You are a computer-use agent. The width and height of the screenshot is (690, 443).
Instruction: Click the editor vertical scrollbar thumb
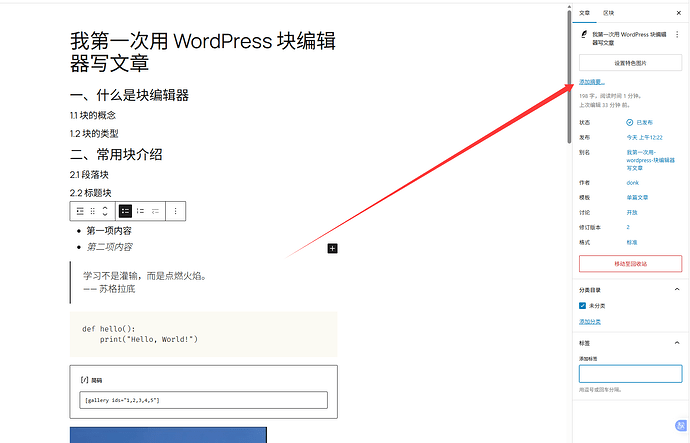569,75
